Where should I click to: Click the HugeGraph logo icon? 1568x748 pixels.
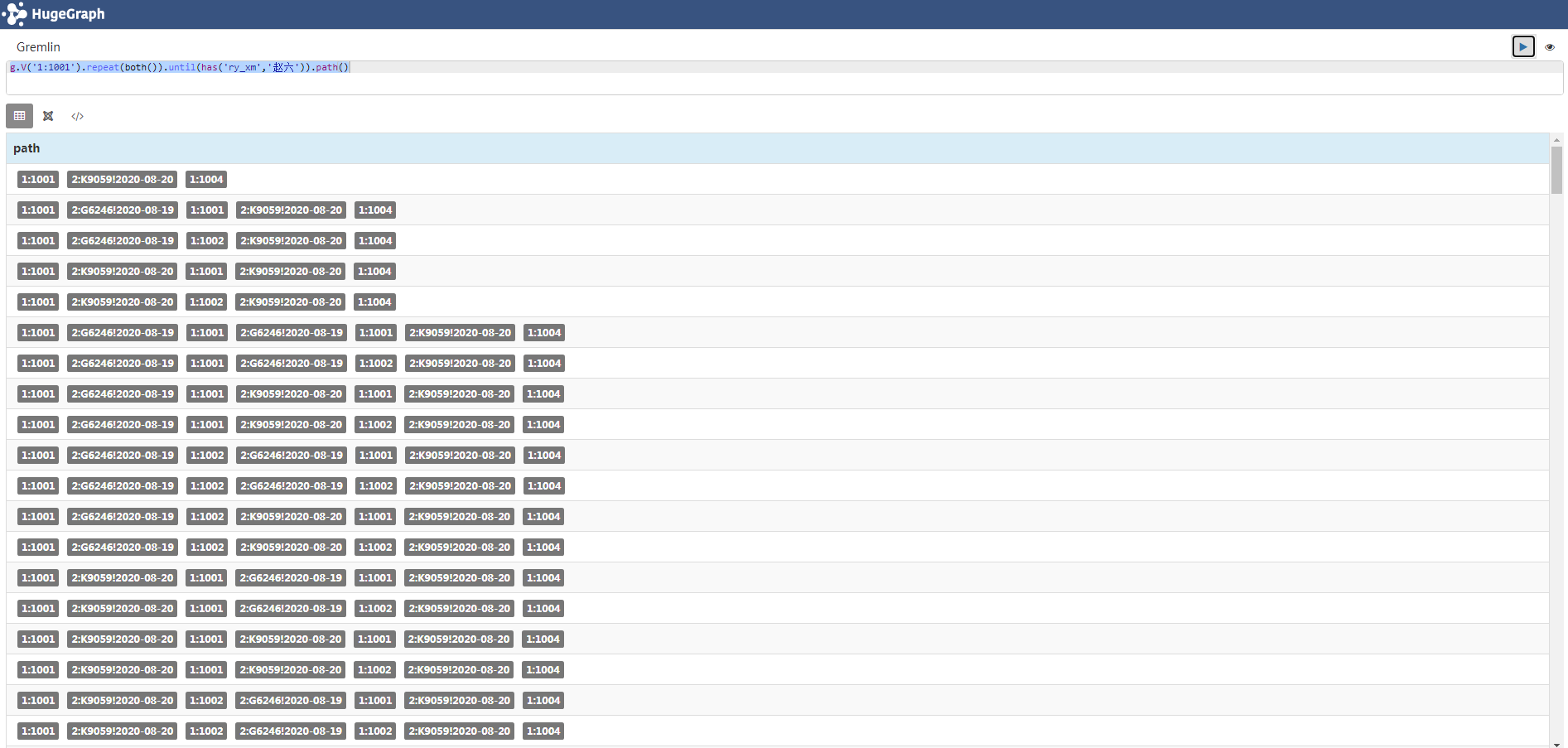[x=15, y=14]
